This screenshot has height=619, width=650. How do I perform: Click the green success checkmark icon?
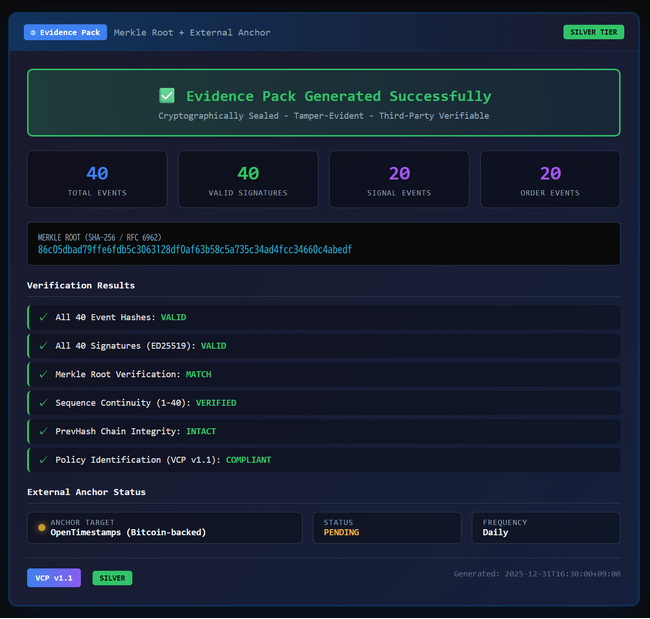point(167,96)
